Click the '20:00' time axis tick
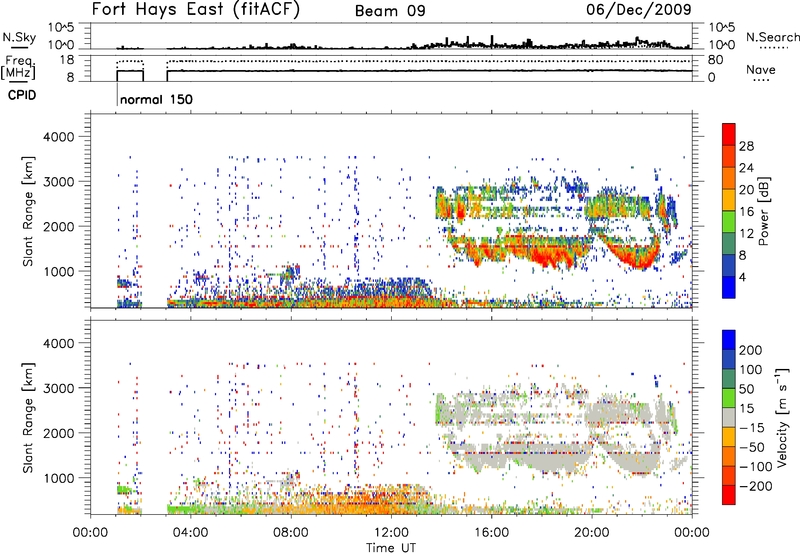 pyautogui.click(x=591, y=533)
